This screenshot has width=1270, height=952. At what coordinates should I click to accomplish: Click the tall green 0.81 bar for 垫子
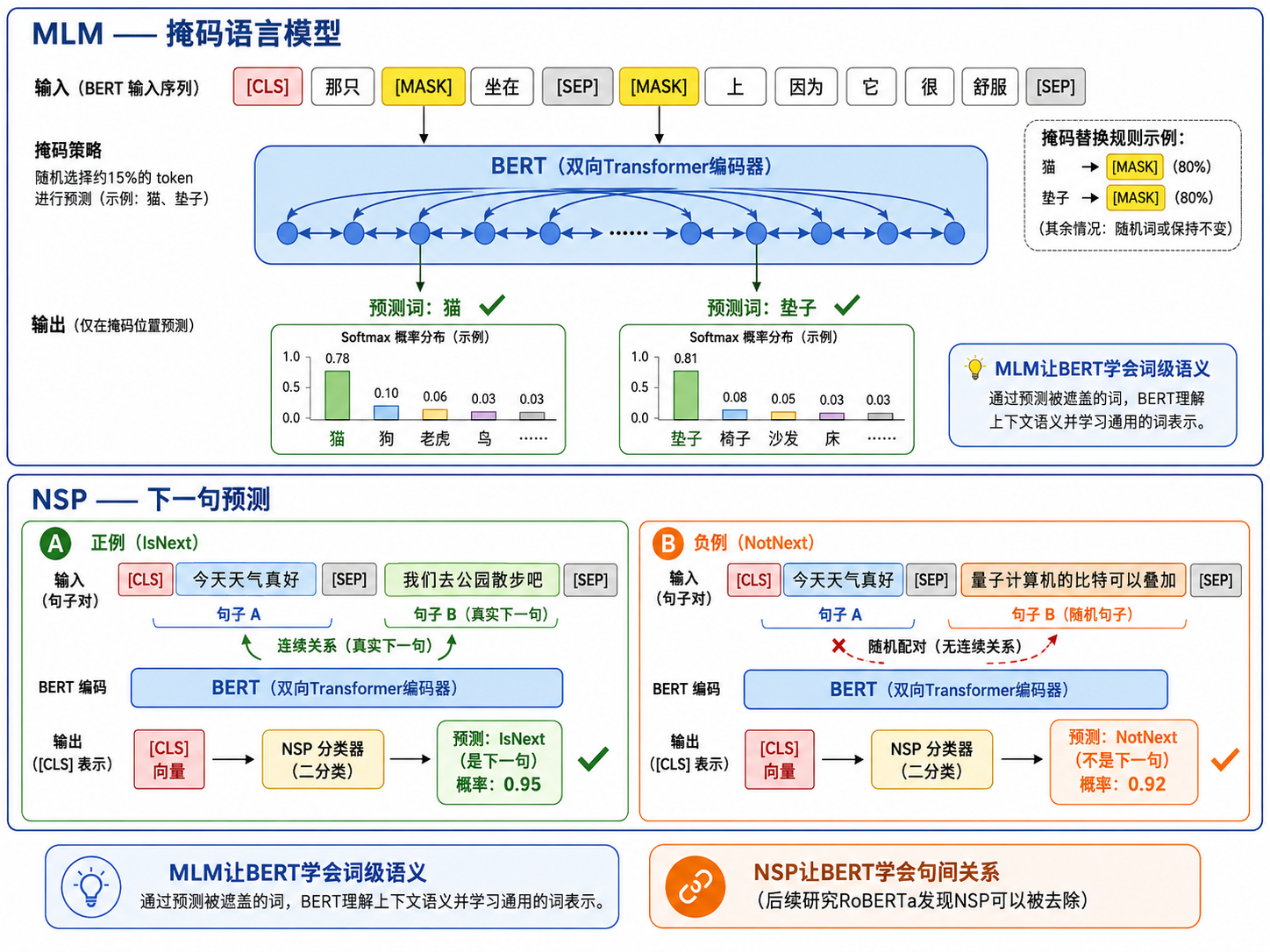coord(686,395)
